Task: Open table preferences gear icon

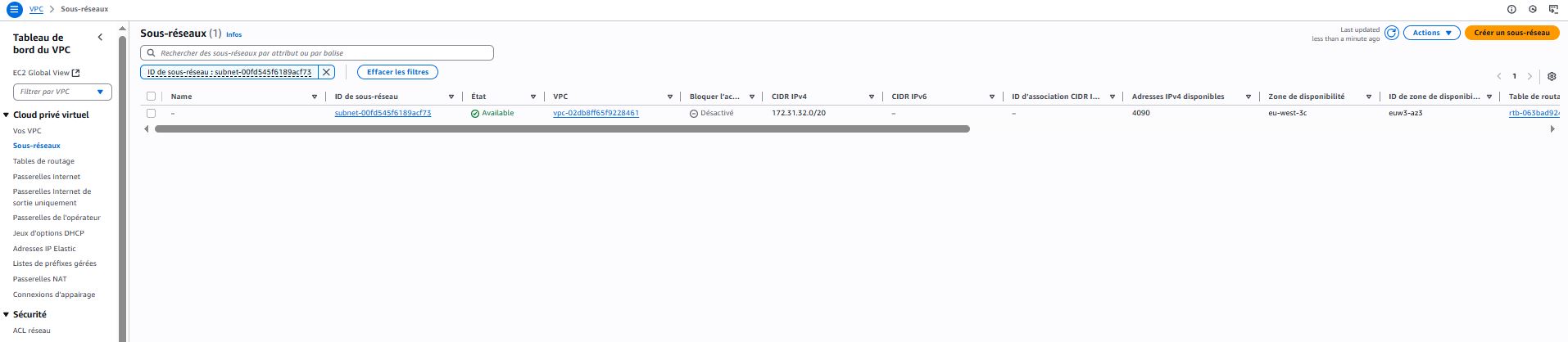Action: (x=1552, y=76)
